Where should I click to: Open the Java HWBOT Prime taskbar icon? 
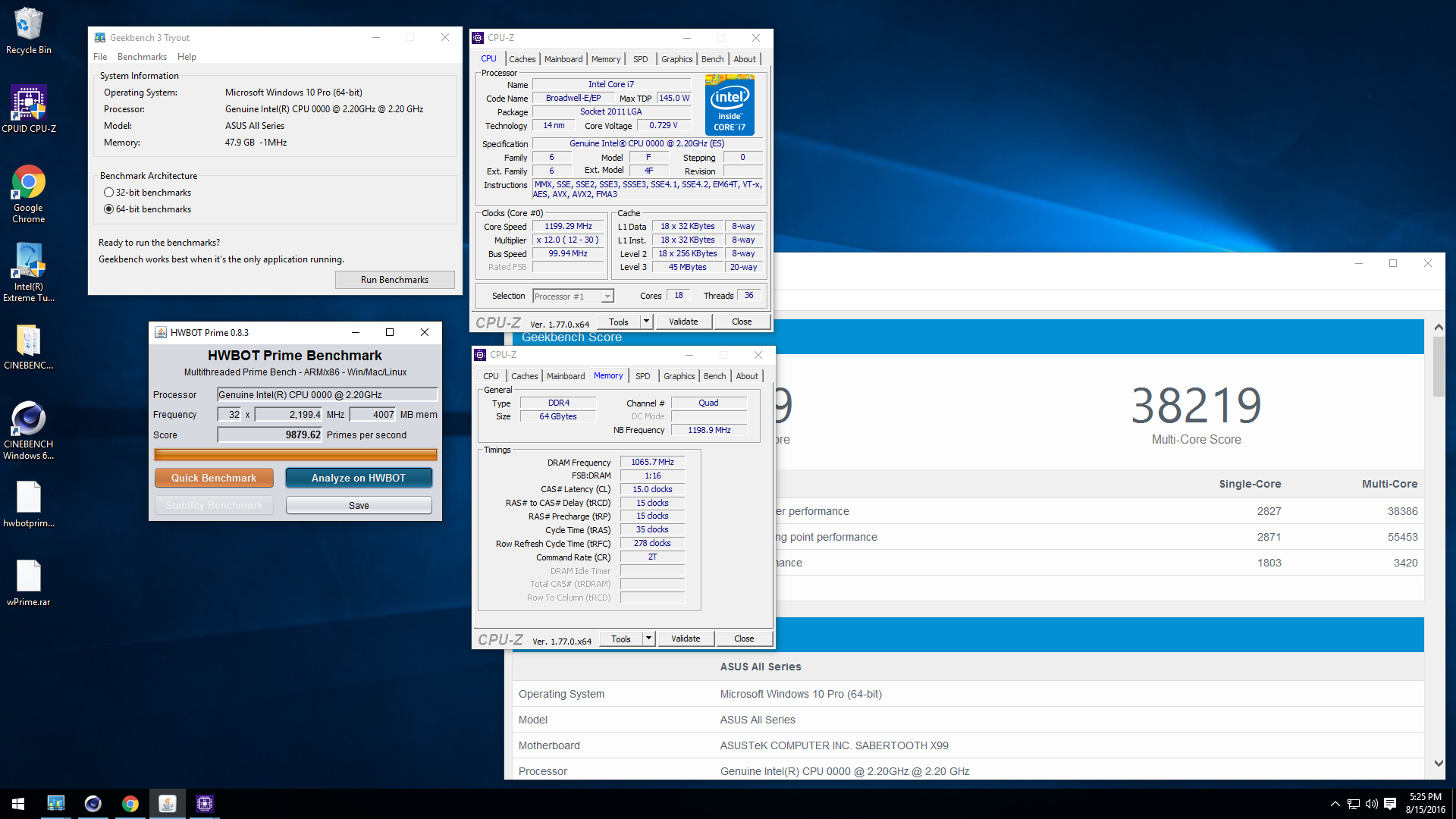coord(167,804)
